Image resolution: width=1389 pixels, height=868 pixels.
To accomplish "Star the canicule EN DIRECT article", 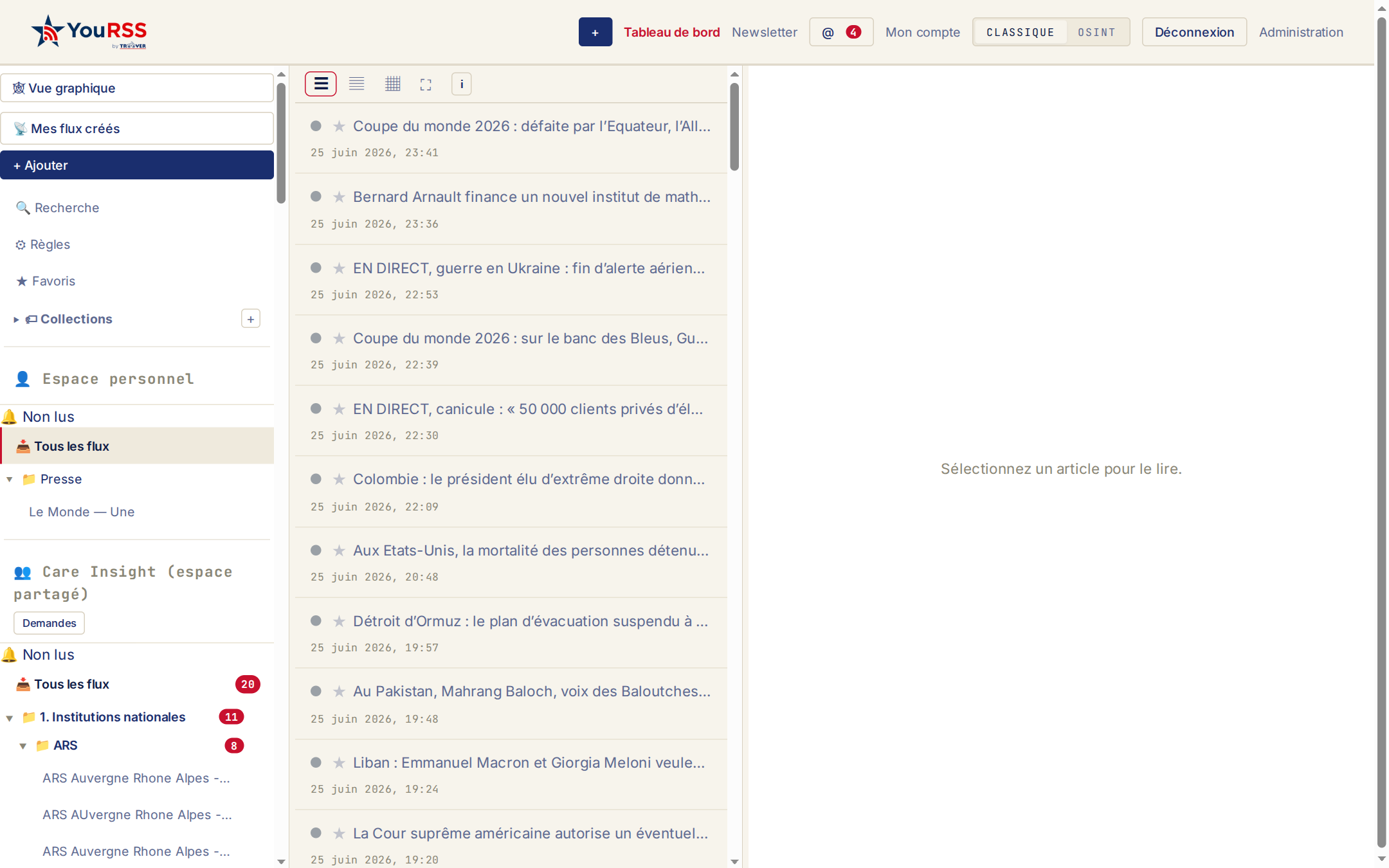I will pyautogui.click(x=339, y=409).
